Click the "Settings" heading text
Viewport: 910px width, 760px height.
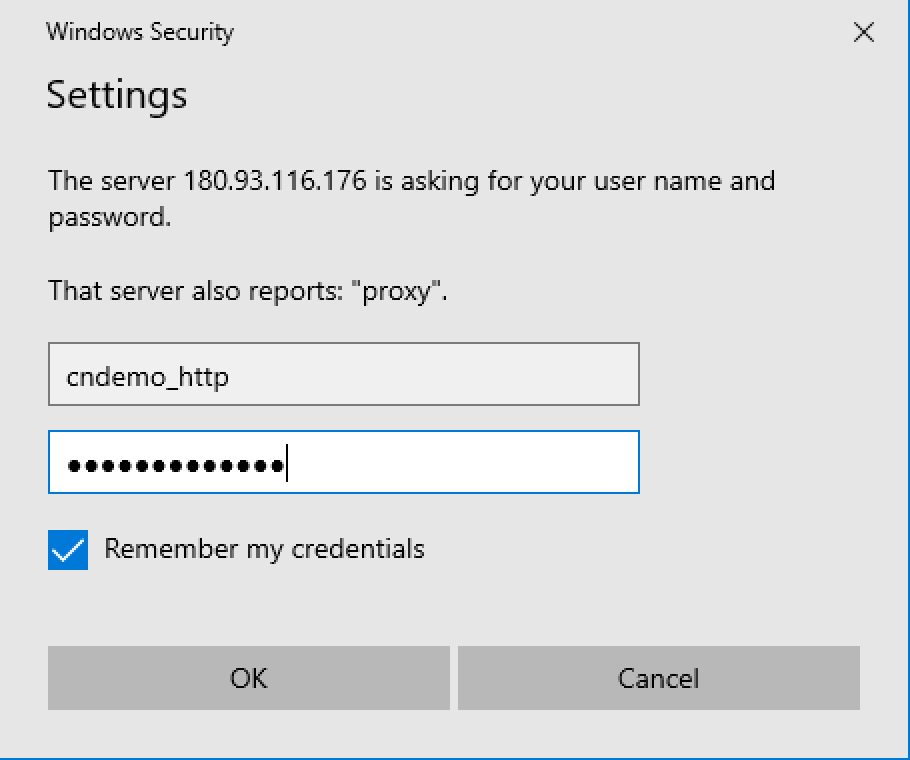click(x=117, y=95)
